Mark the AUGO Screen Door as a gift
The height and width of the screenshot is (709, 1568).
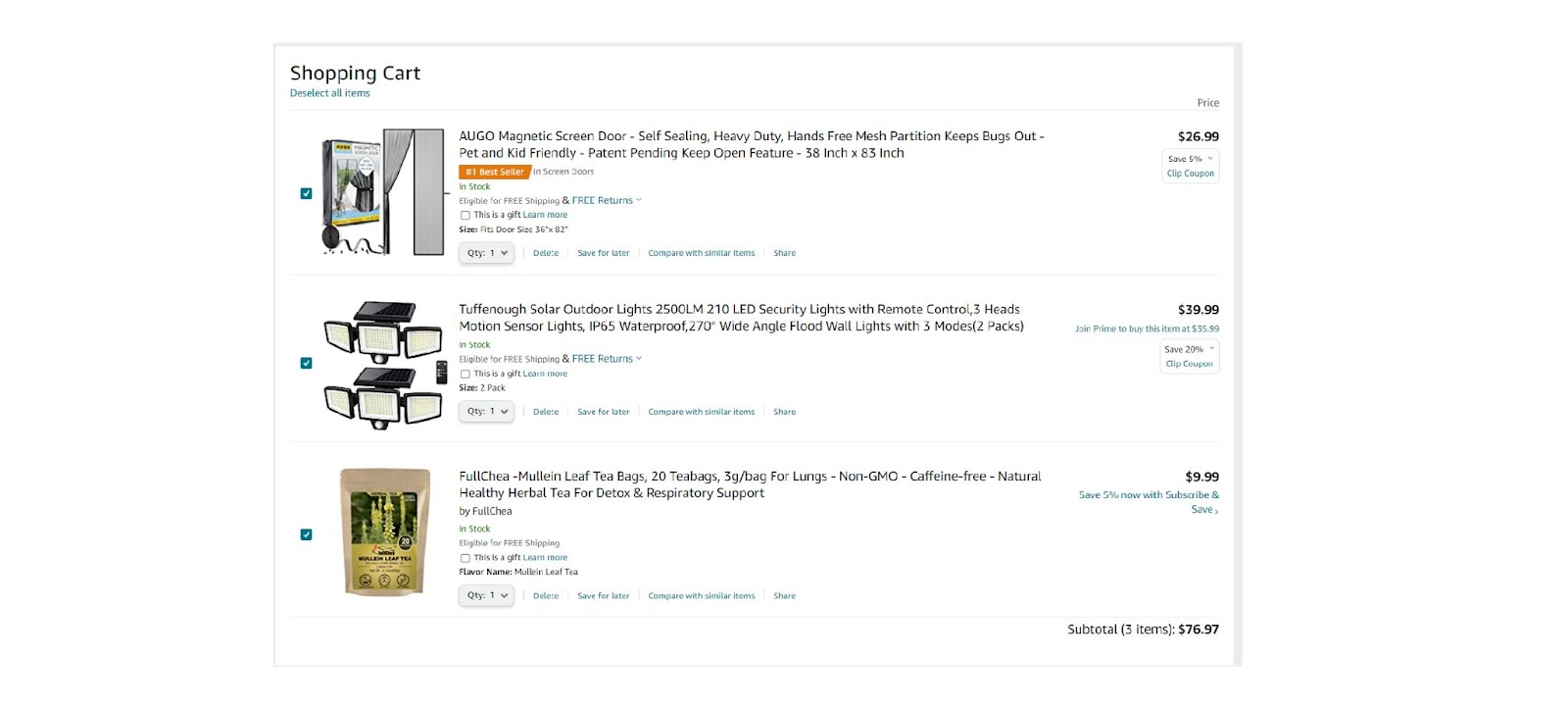(x=465, y=215)
